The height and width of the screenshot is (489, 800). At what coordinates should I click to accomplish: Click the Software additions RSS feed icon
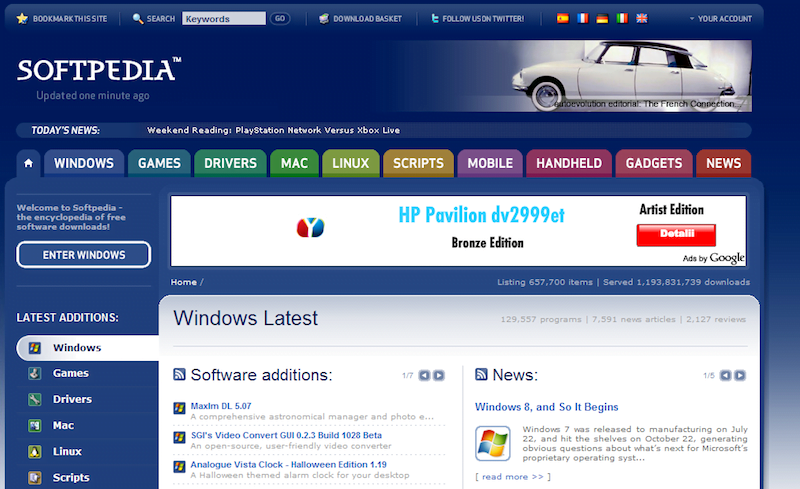pos(179,374)
